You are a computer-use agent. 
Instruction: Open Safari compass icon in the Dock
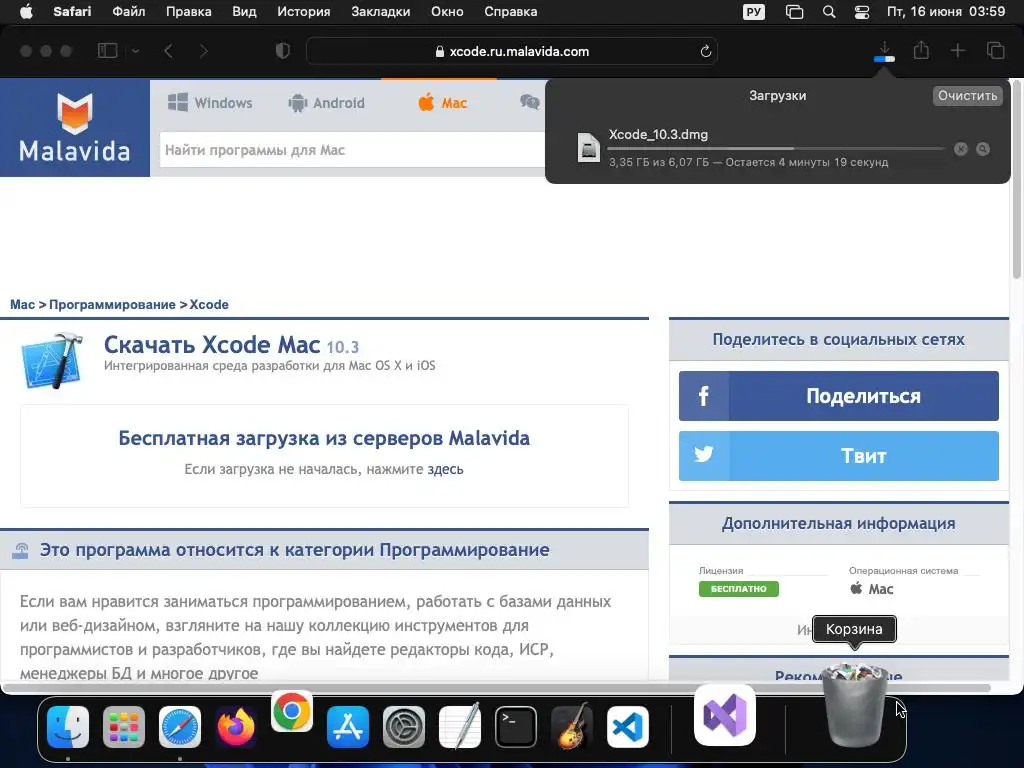(x=180, y=727)
